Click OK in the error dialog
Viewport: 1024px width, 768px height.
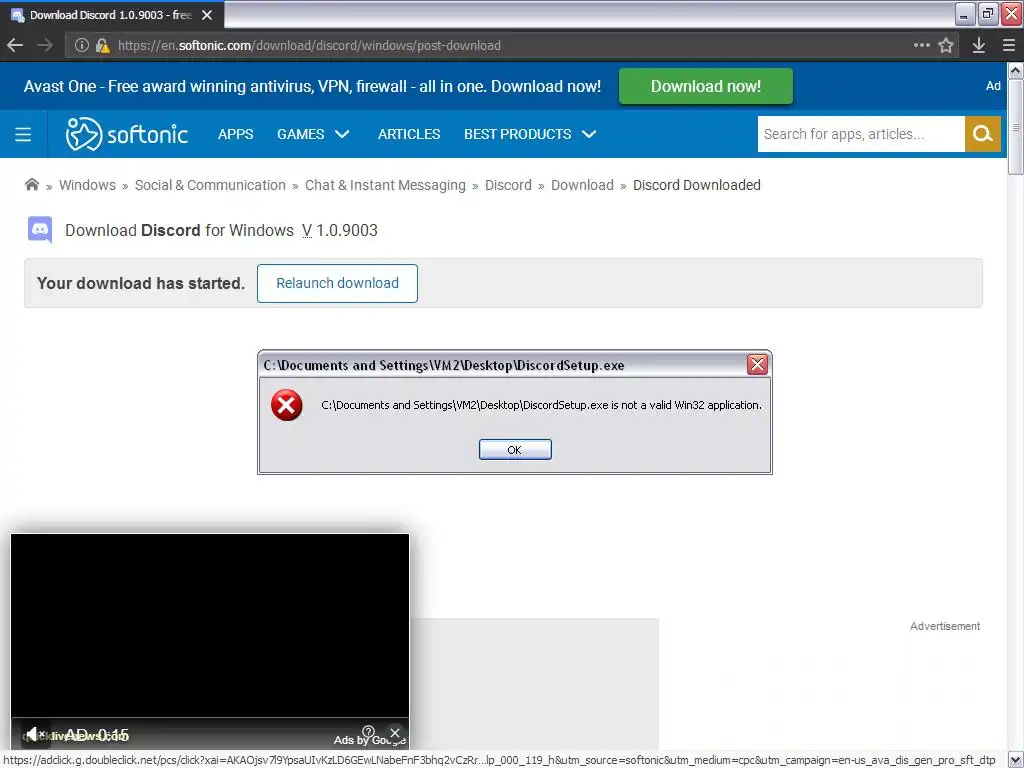click(515, 449)
